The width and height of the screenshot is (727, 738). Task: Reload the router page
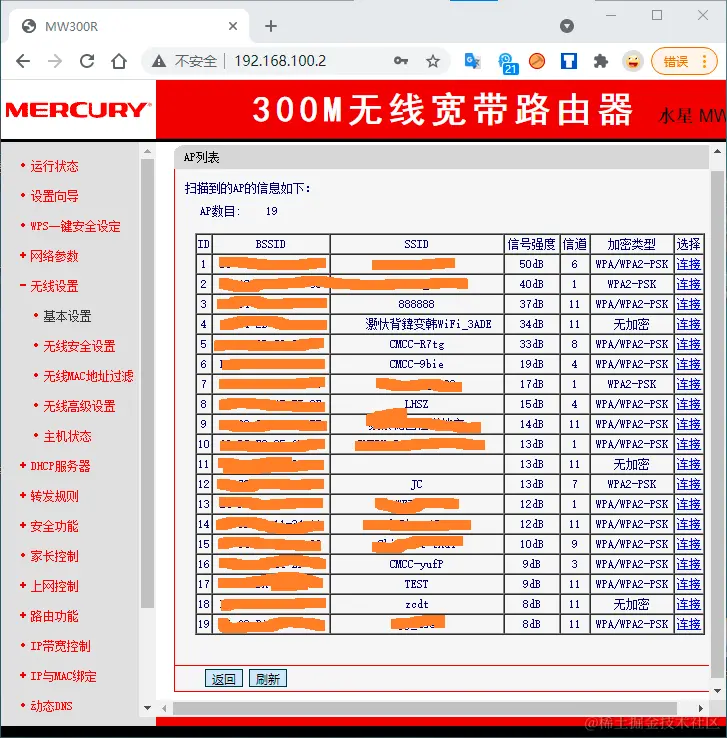point(87,61)
